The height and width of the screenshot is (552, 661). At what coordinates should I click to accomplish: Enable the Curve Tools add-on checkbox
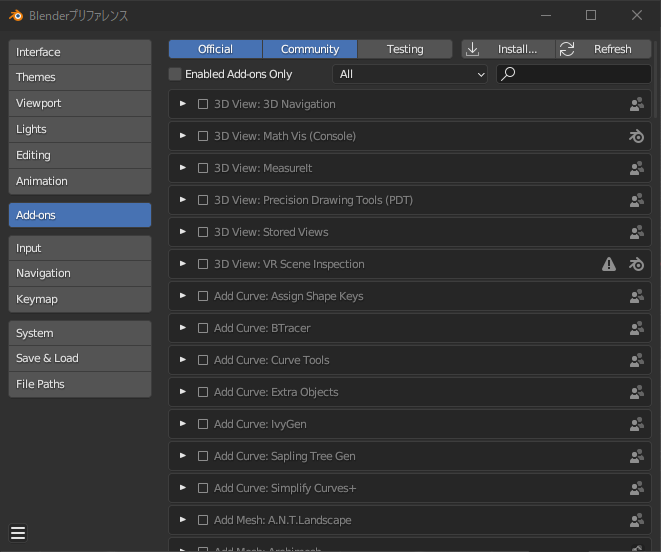pyautogui.click(x=203, y=360)
